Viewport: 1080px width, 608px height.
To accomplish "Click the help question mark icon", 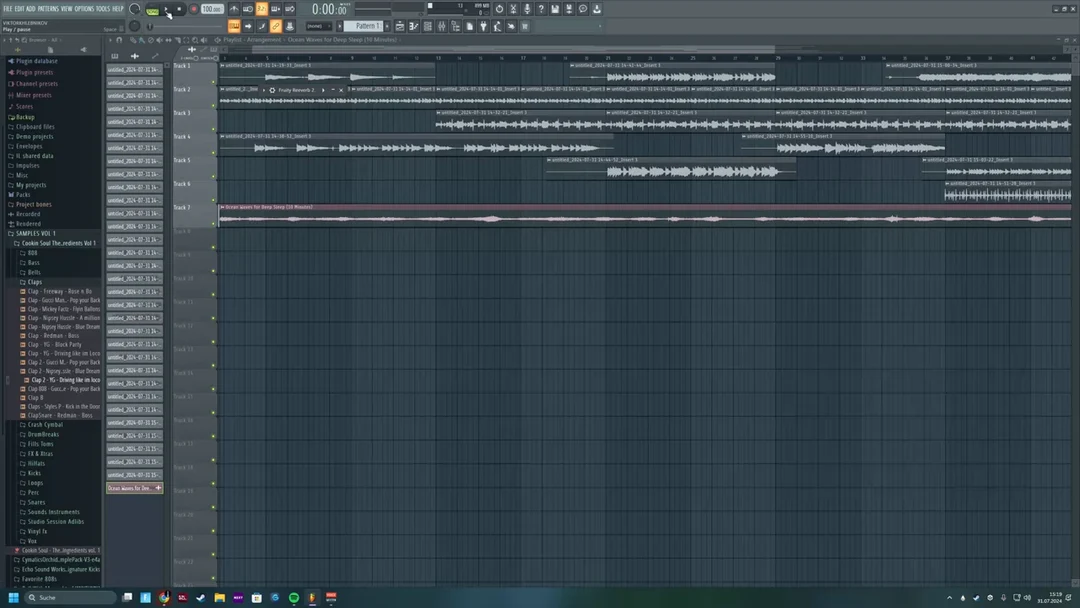I will (x=542, y=8).
